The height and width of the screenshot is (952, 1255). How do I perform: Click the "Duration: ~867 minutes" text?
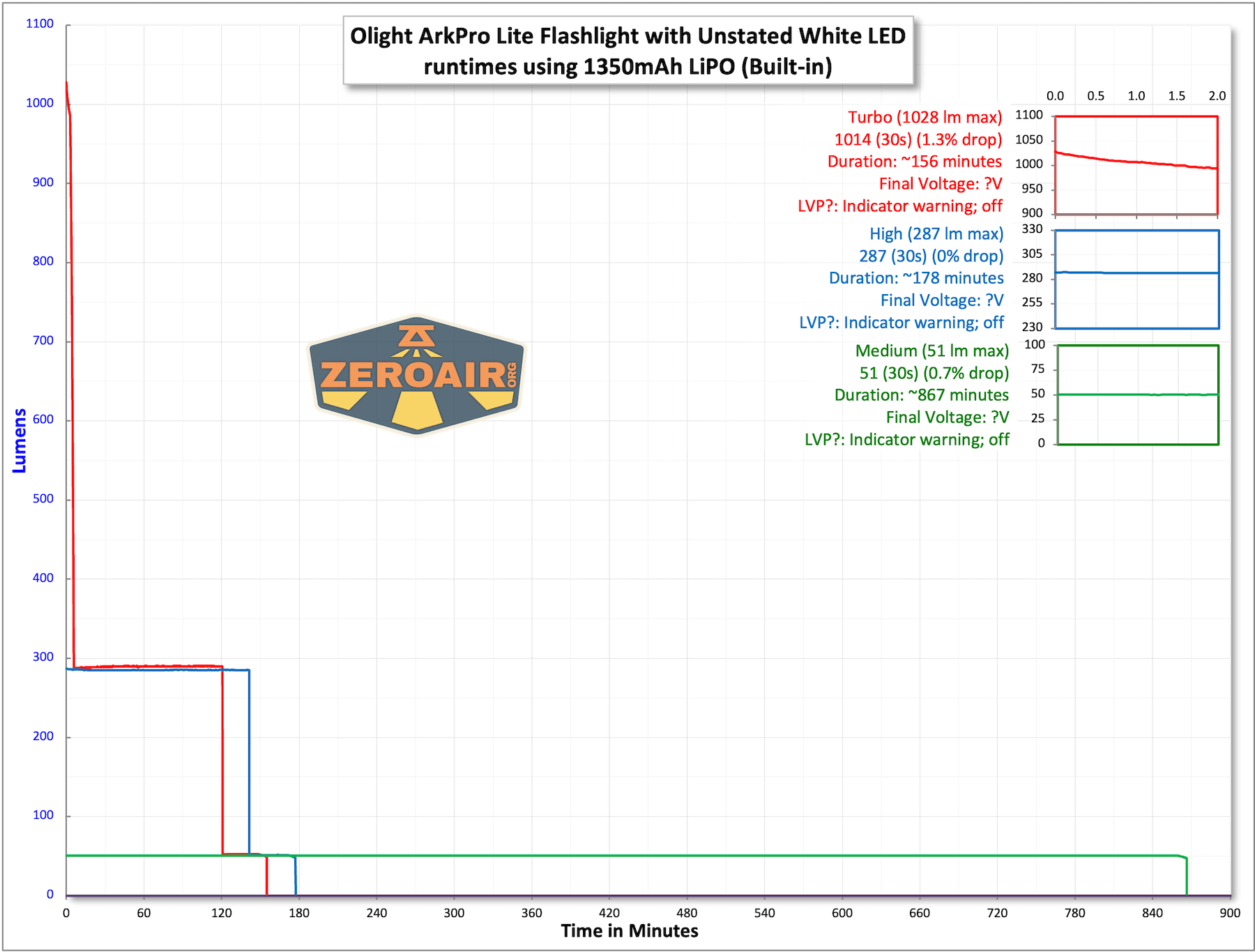pos(921,395)
